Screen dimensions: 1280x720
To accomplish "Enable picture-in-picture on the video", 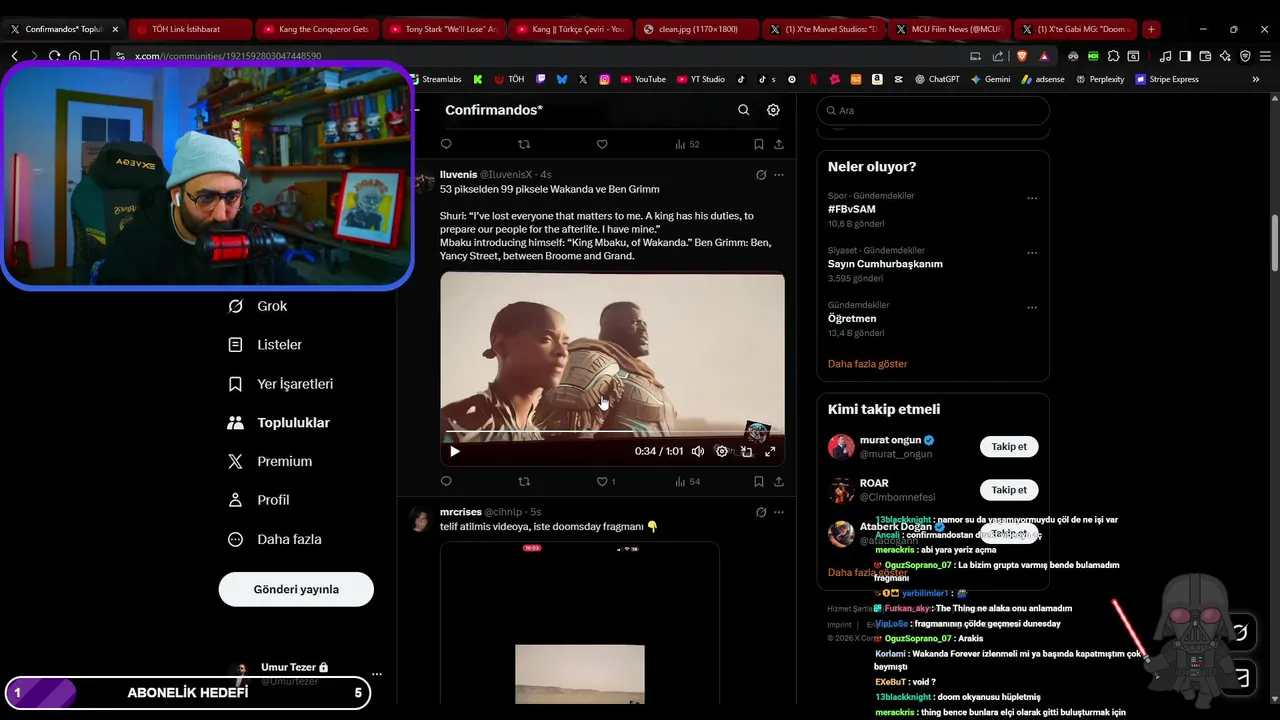I will tap(746, 451).
